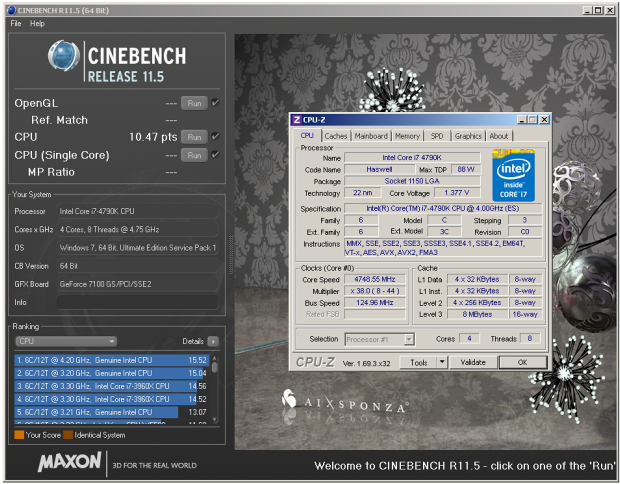Click the ranking list scroll down arrow
Screen dimensions: 620x484
click(215, 419)
